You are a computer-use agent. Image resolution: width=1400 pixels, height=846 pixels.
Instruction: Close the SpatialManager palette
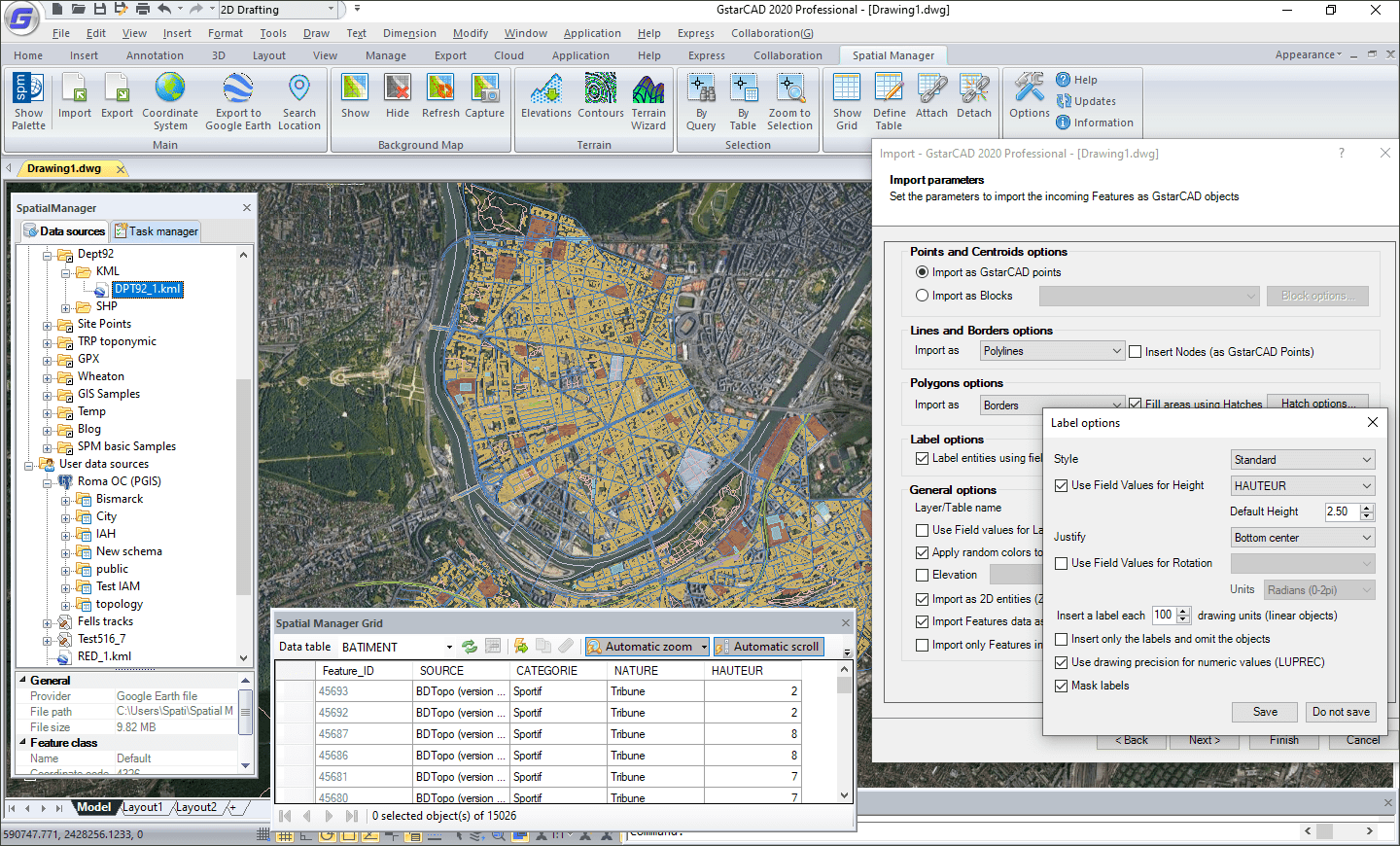pyautogui.click(x=247, y=207)
